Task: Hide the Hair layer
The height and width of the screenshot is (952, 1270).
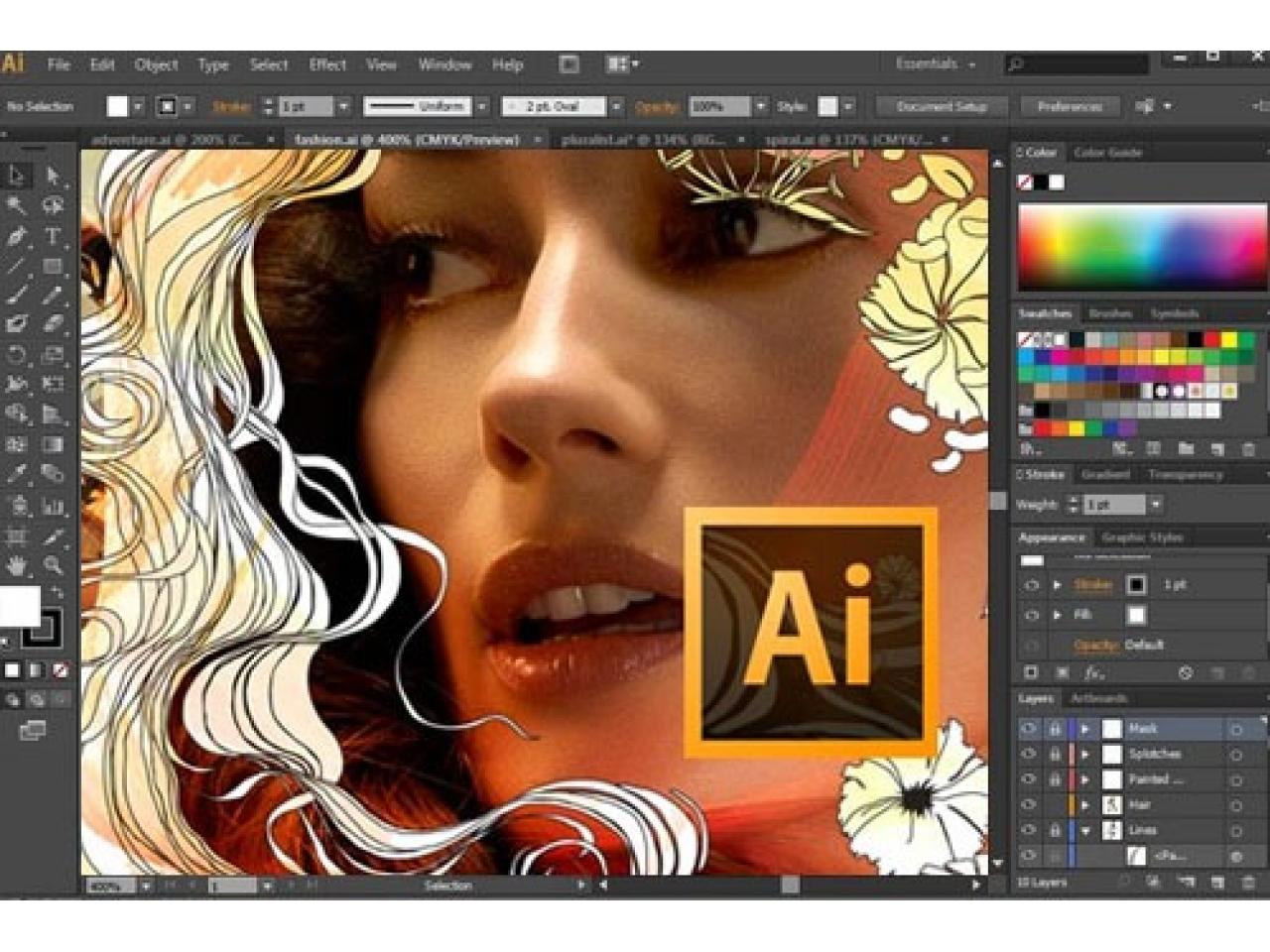Action: click(1029, 805)
